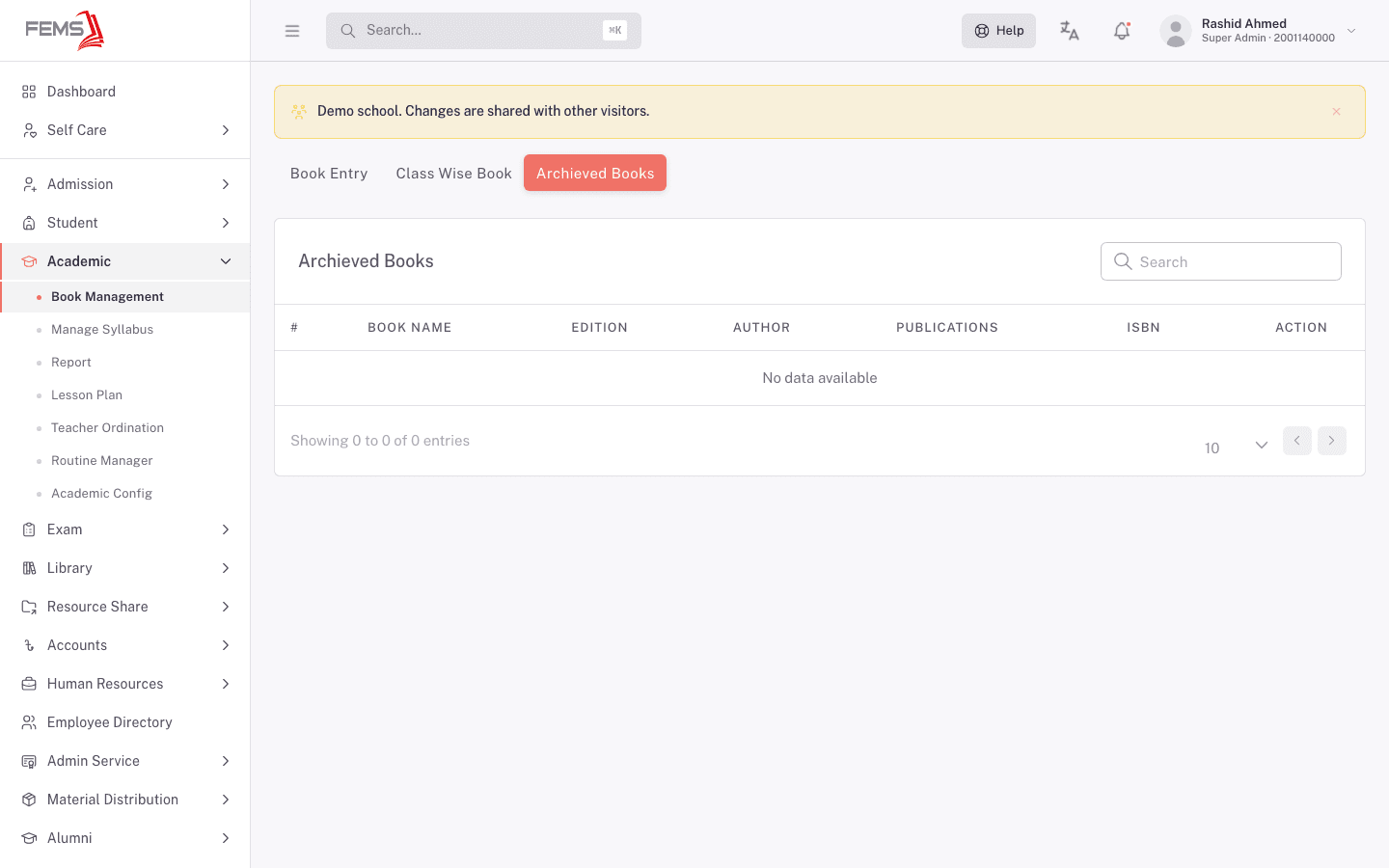Click the Archieved Books search box
The width and height of the screenshot is (1389, 868).
pyautogui.click(x=1221, y=261)
